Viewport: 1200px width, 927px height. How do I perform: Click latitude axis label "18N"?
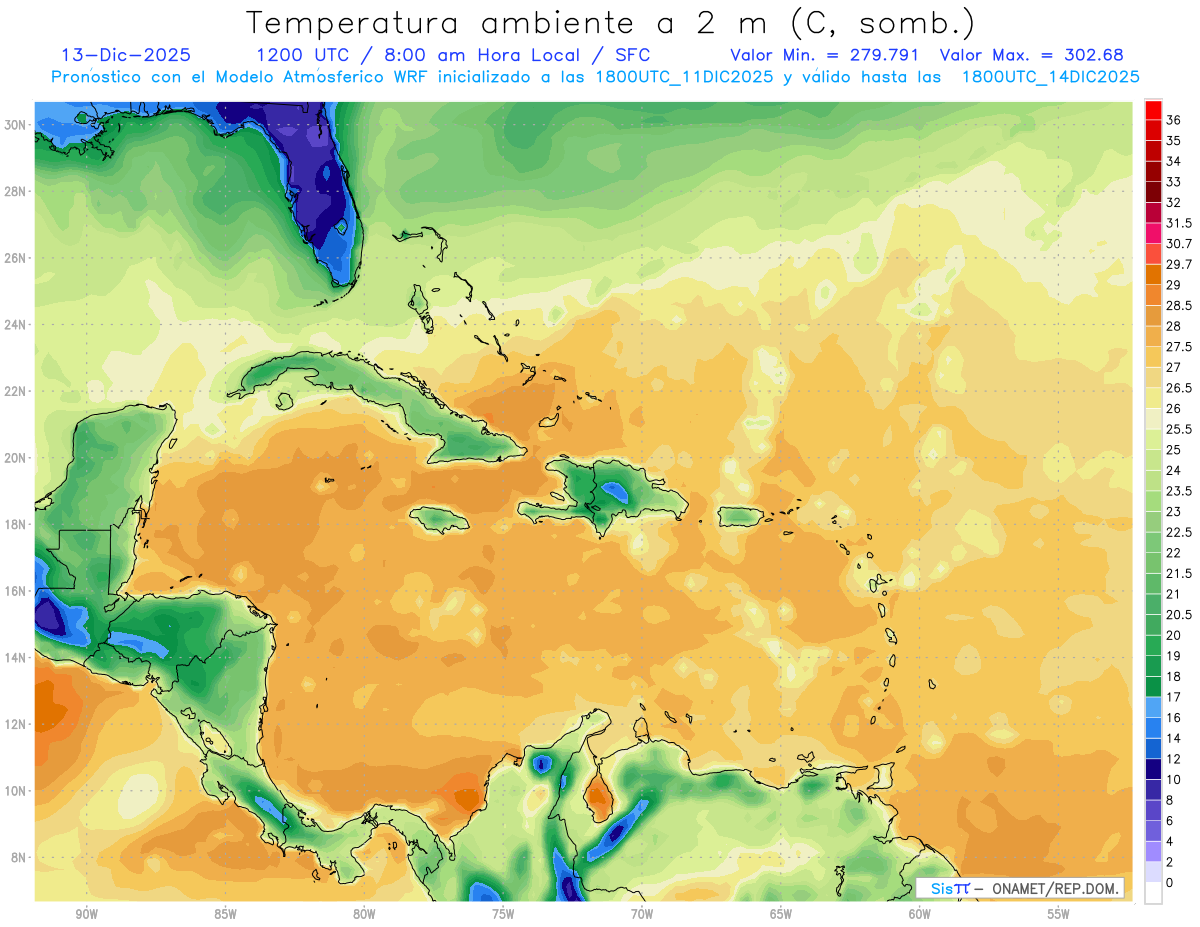[16, 524]
